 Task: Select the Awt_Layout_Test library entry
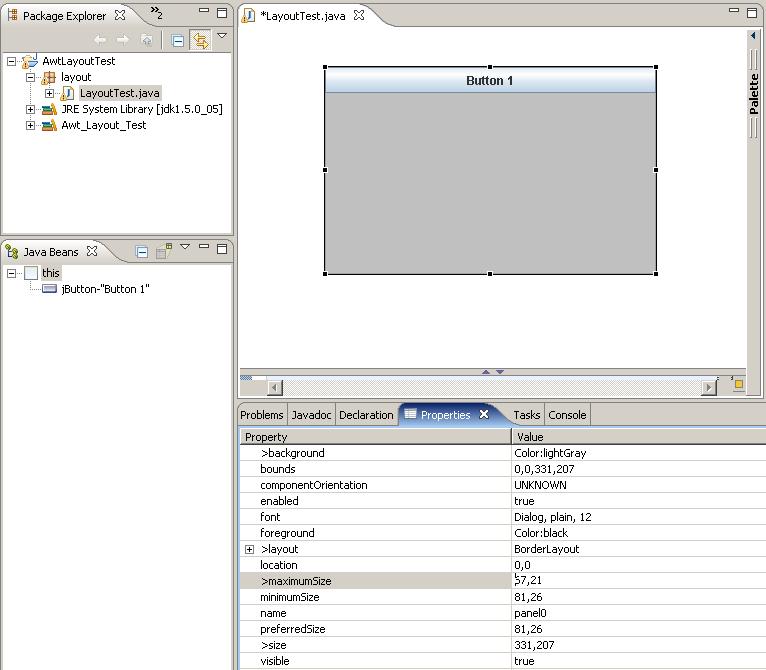pyautogui.click(x=103, y=125)
